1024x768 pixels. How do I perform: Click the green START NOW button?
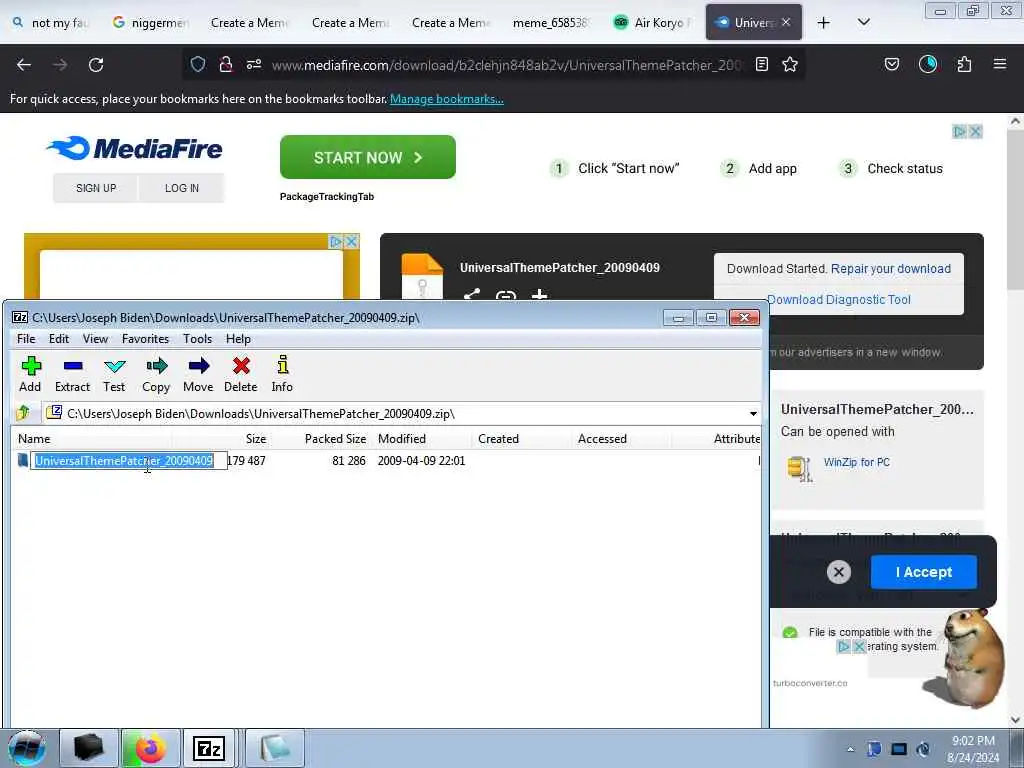368,157
